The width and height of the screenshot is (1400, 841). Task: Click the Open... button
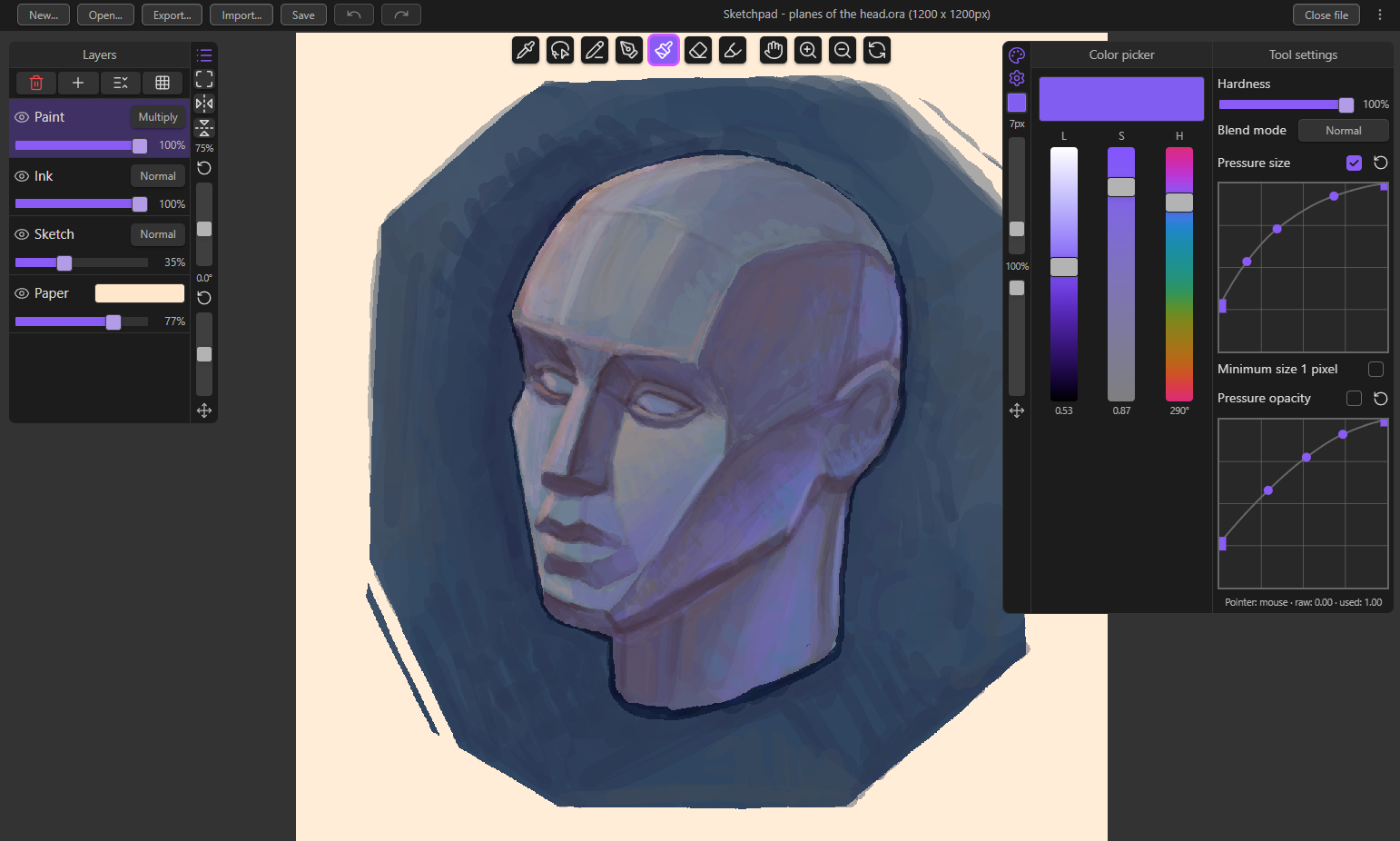click(105, 15)
